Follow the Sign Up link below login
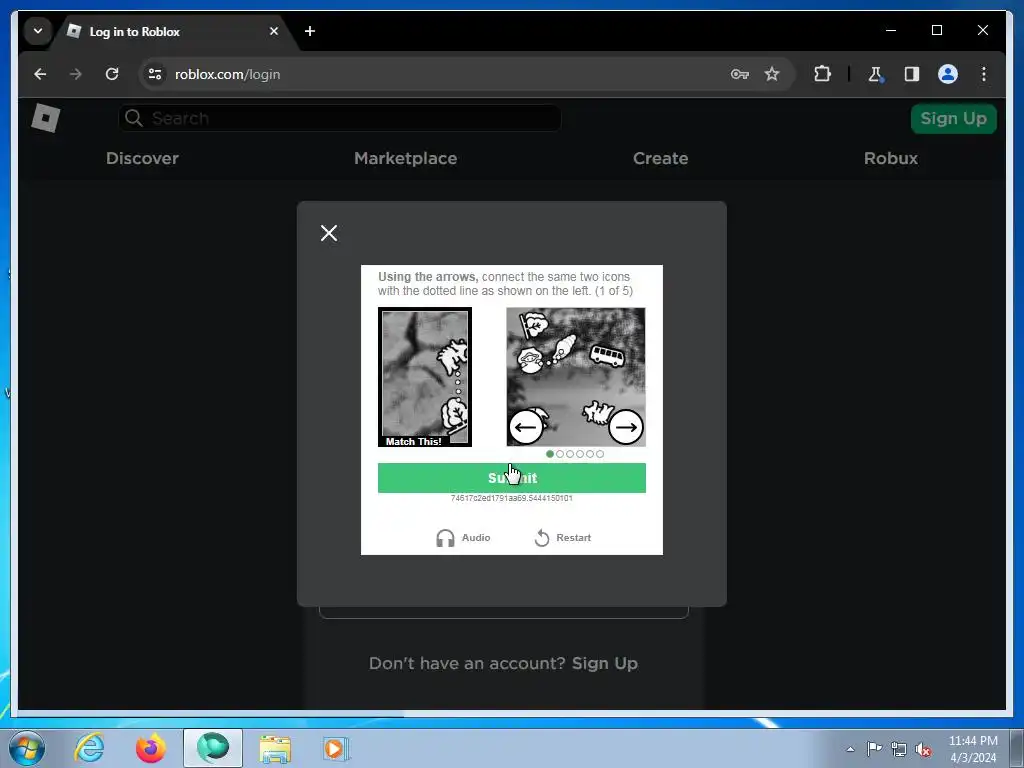The image size is (1024, 768). pos(605,664)
